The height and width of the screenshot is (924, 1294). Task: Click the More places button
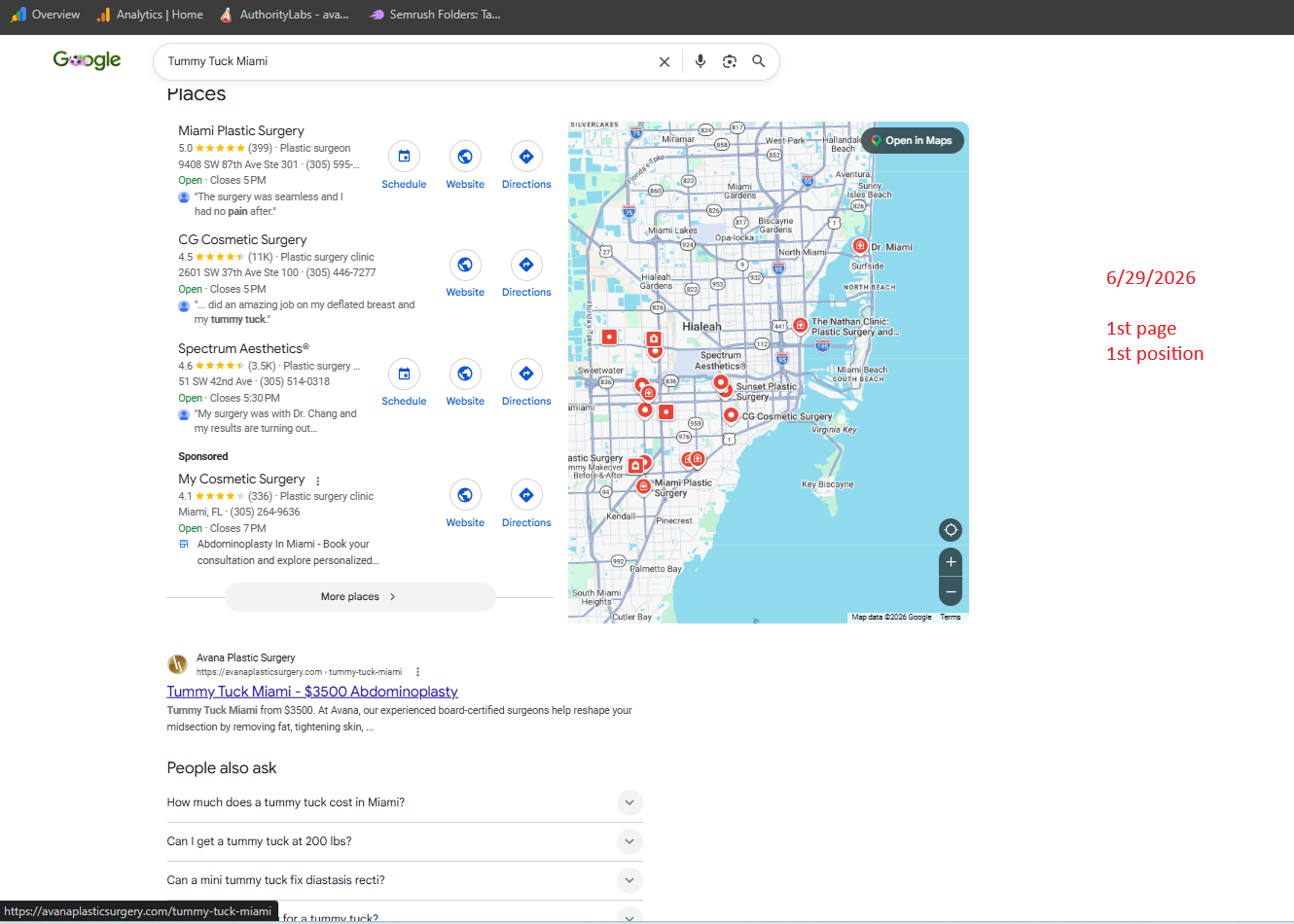(360, 597)
